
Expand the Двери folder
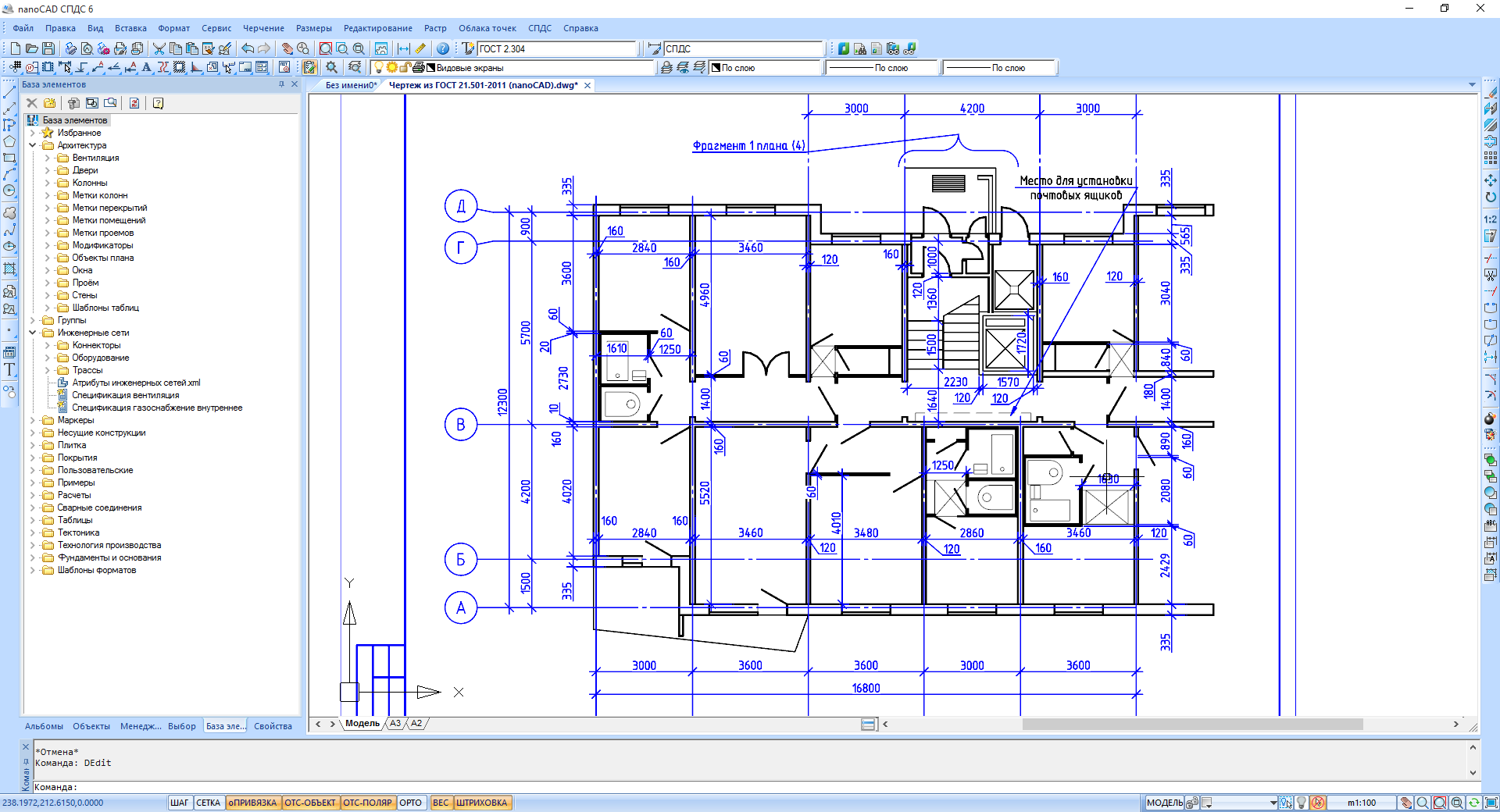pos(48,170)
